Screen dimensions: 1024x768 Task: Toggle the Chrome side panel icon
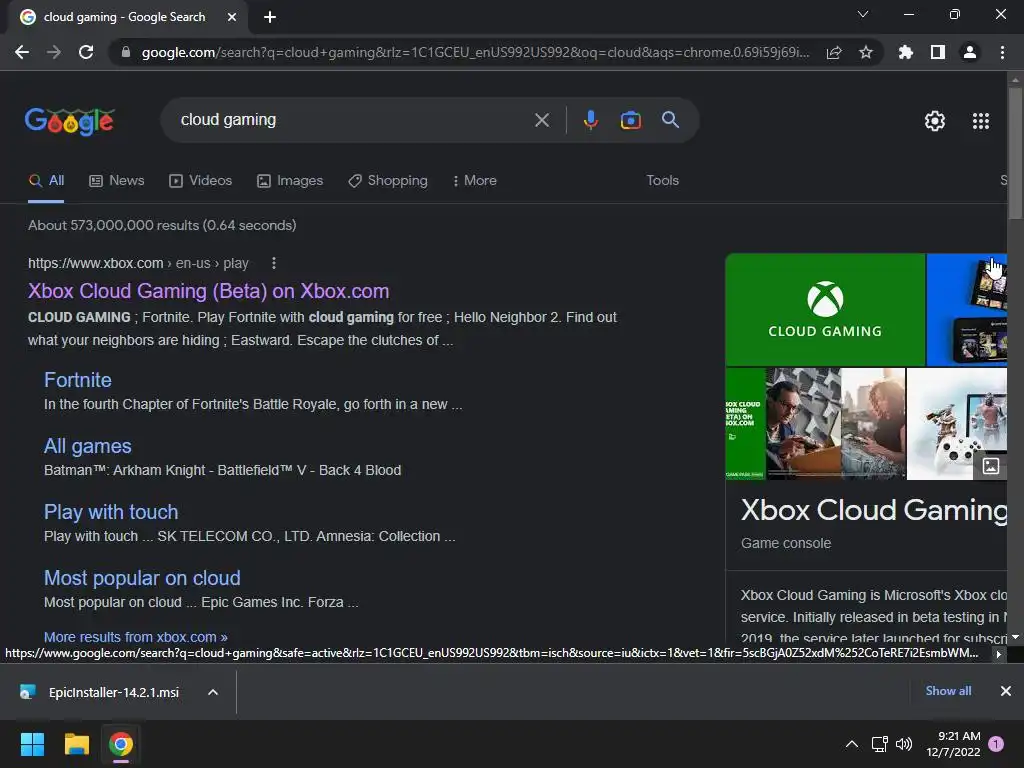938,52
